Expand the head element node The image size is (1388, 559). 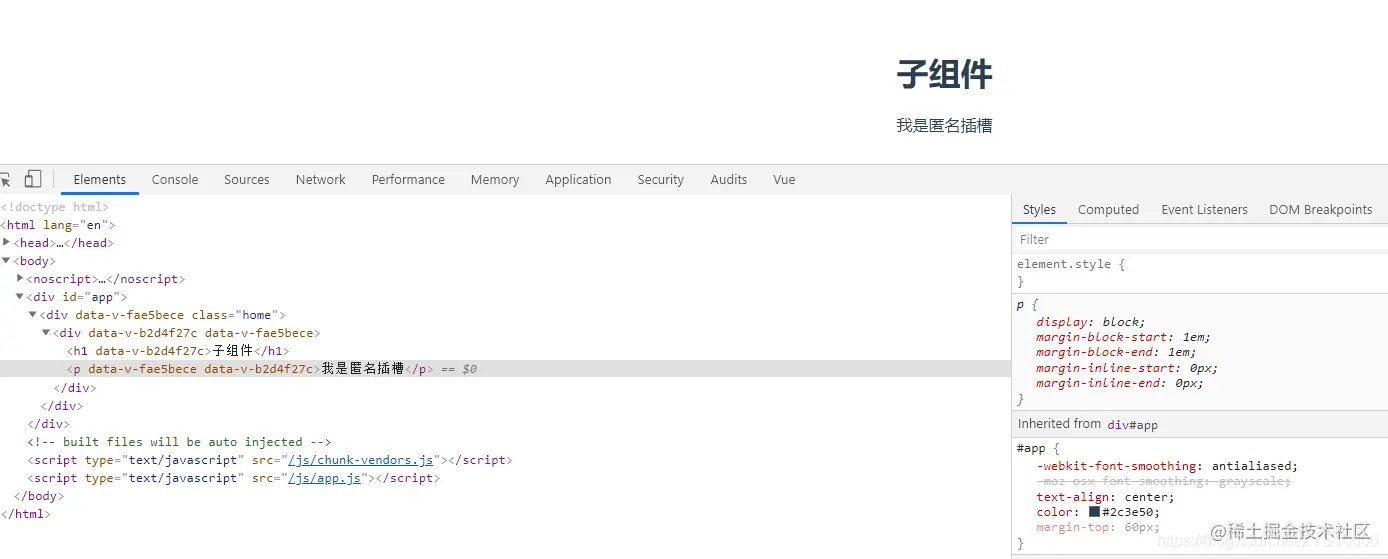tap(6, 242)
